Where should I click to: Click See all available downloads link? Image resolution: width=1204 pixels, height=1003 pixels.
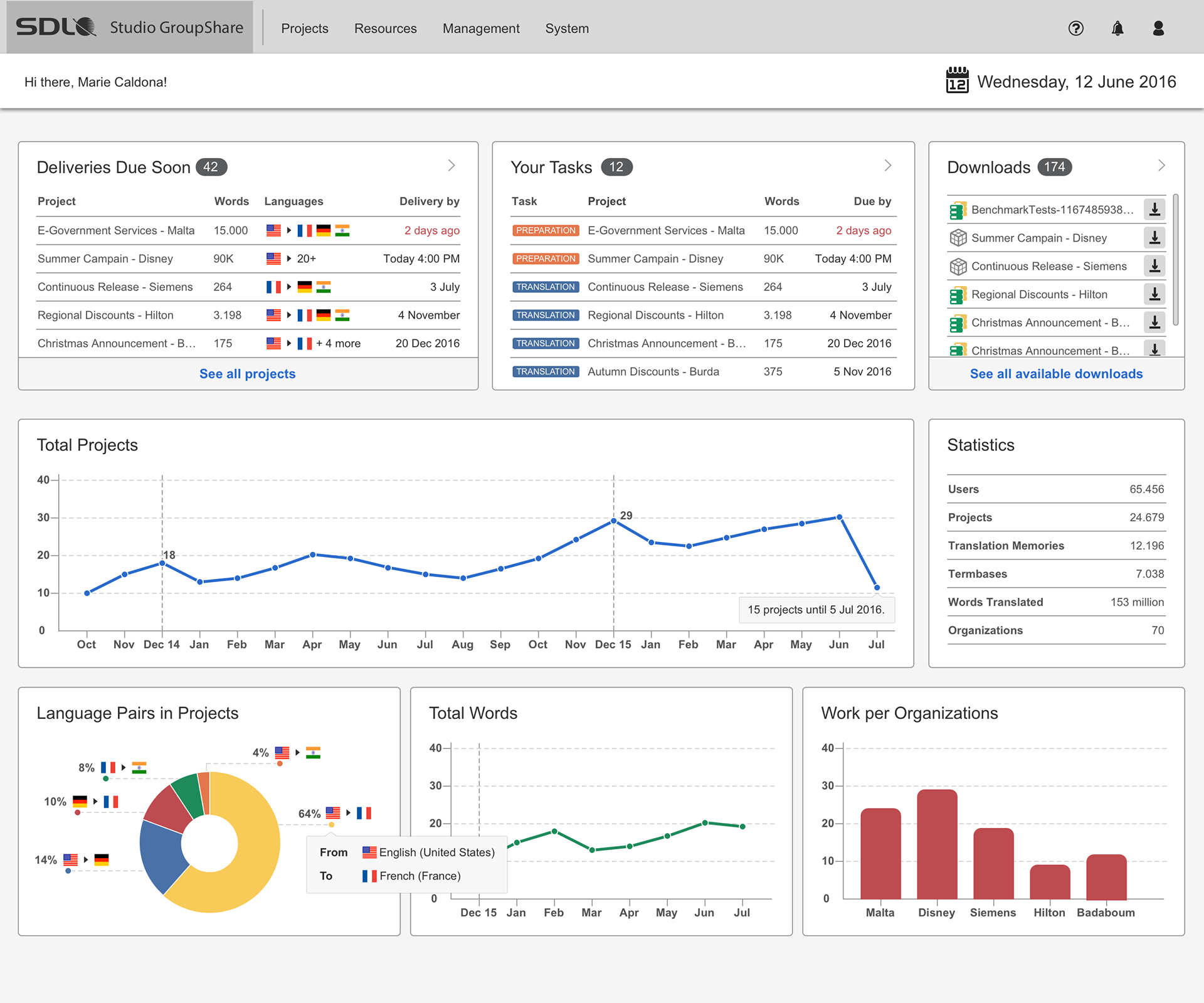(1056, 374)
